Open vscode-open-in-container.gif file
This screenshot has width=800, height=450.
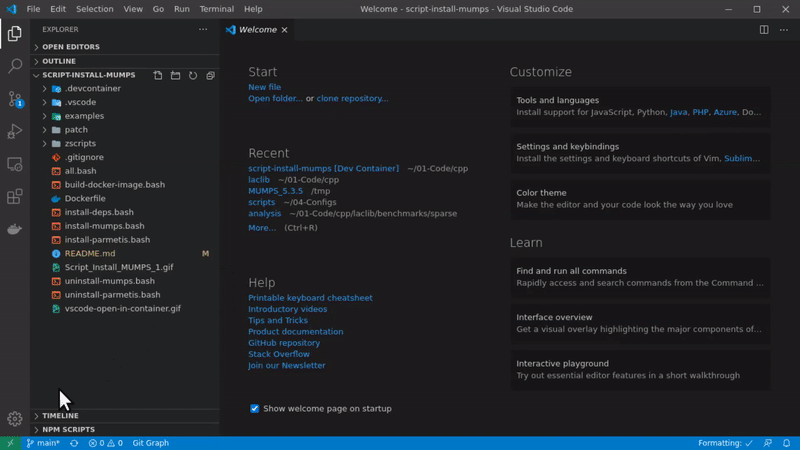click(125, 309)
